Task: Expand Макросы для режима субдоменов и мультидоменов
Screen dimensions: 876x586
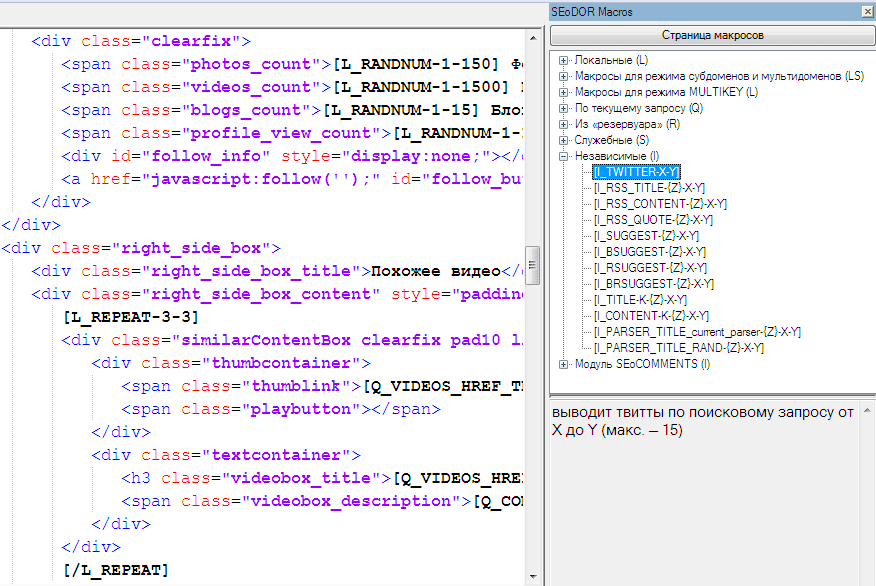Action: tap(565, 77)
